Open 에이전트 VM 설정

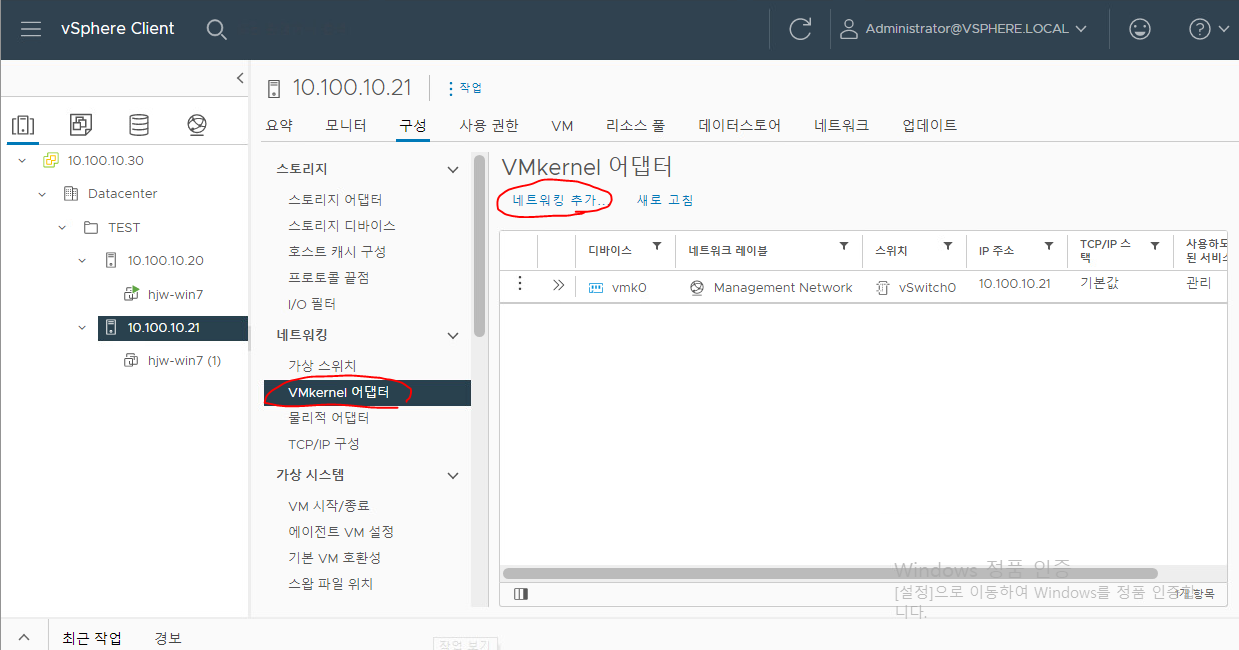[341, 532]
